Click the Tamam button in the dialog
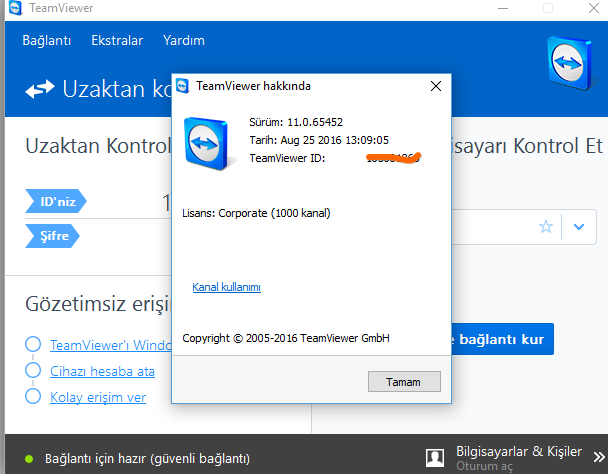This screenshot has width=608, height=474. click(404, 382)
